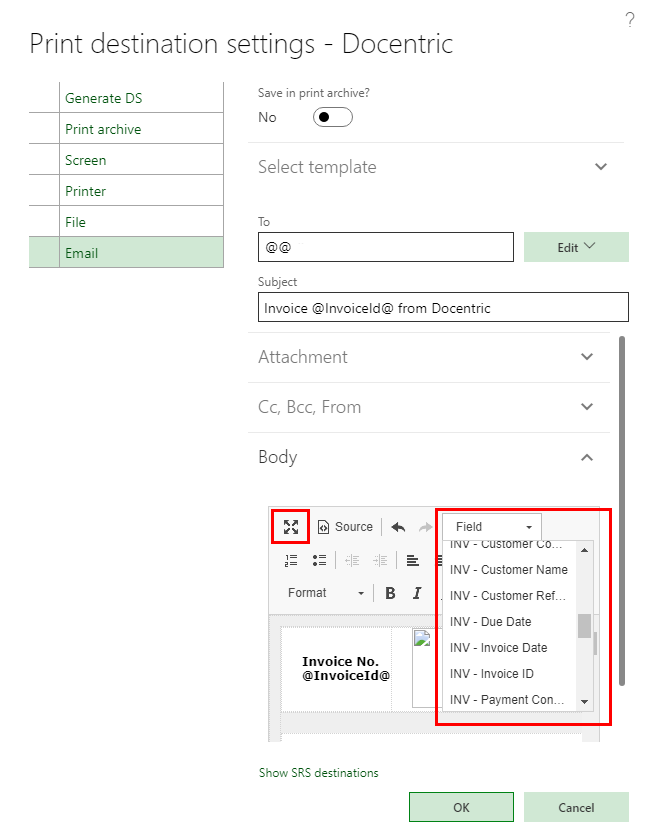Image resolution: width=646 pixels, height=838 pixels.
Task: Toggle Save in print archive switch
Action: [332, 117]
